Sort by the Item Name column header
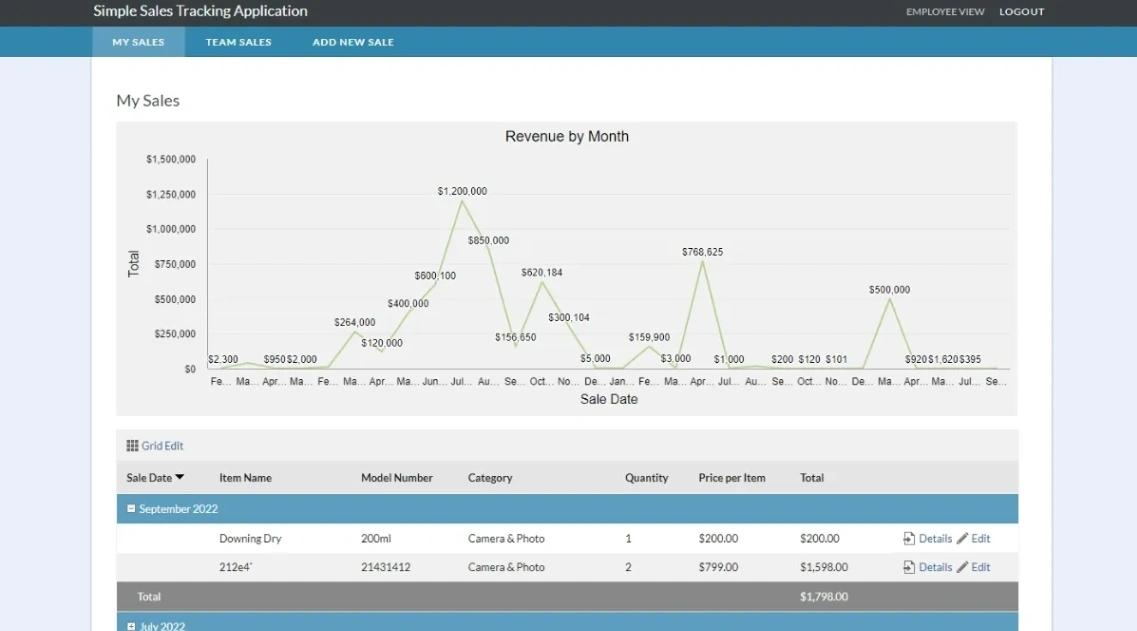1137x631 pixels. [245, 478]
